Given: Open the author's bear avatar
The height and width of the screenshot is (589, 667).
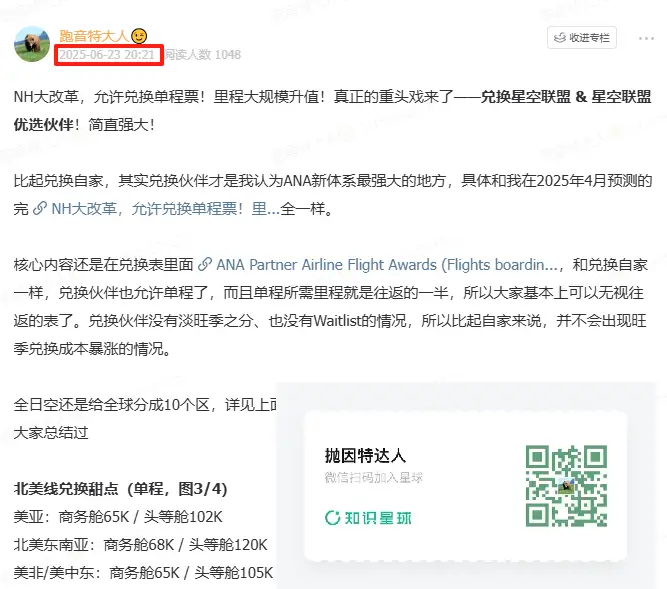Looking at the screenshot, I should [32, 44].
